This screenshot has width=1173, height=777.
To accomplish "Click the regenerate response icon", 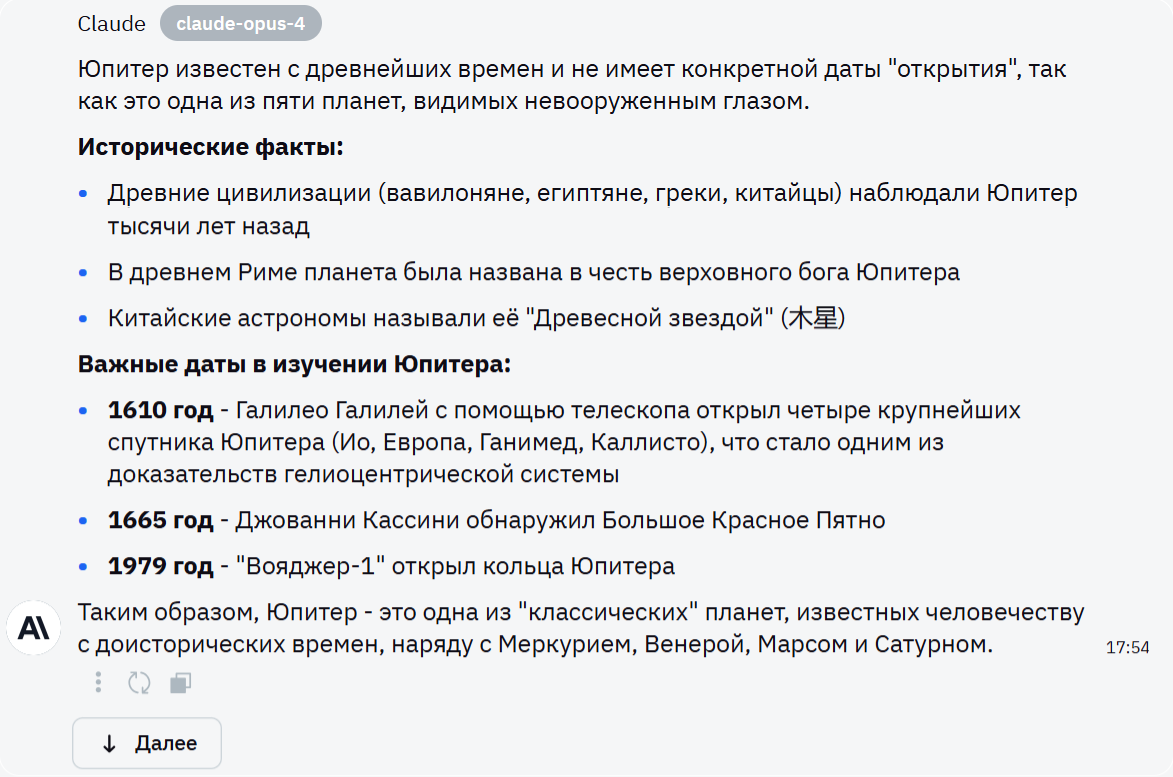I will coord(139,683).
